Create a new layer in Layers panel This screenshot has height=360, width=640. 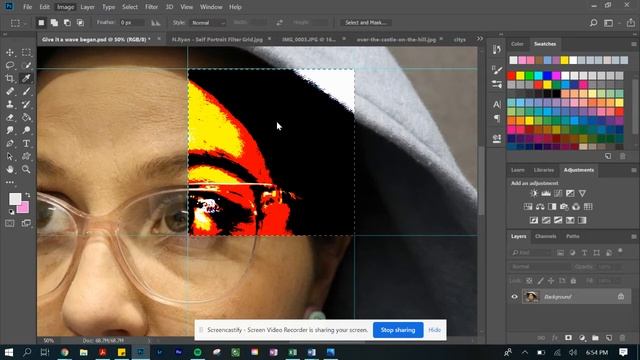pos(609,338)
